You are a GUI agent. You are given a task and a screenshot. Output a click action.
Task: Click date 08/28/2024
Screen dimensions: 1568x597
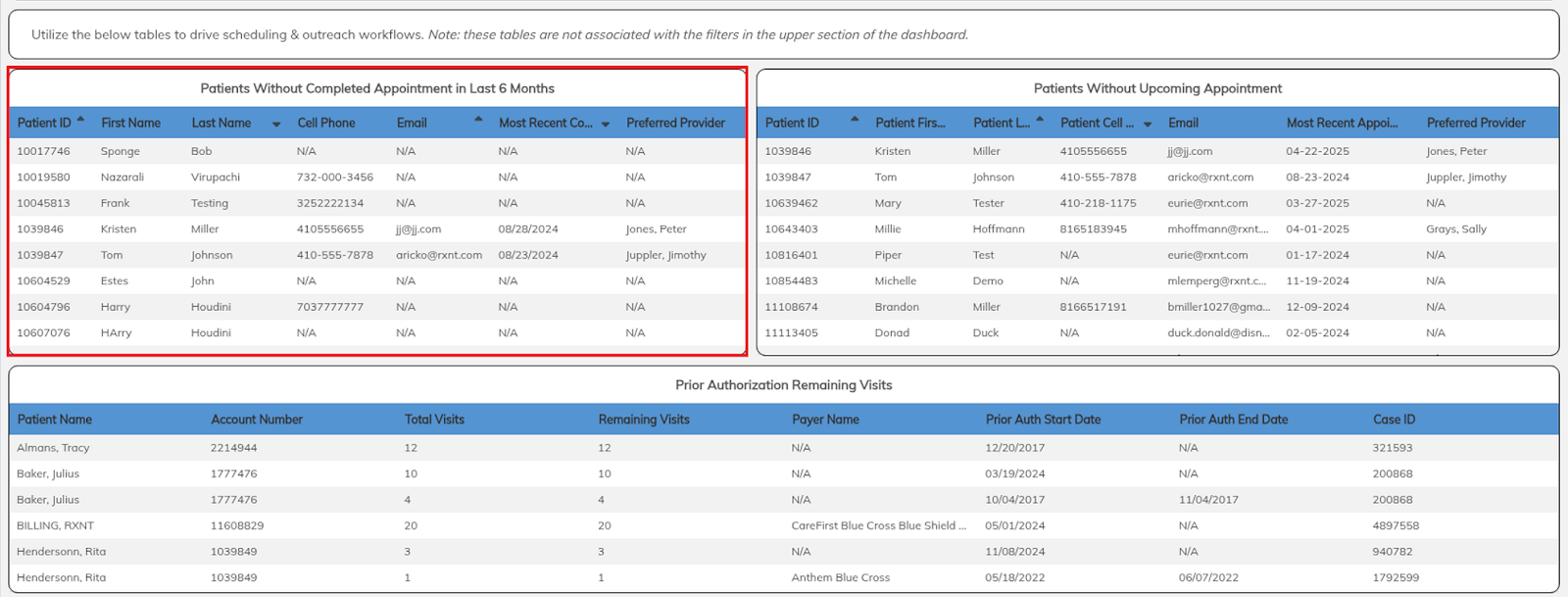point(528,229)
